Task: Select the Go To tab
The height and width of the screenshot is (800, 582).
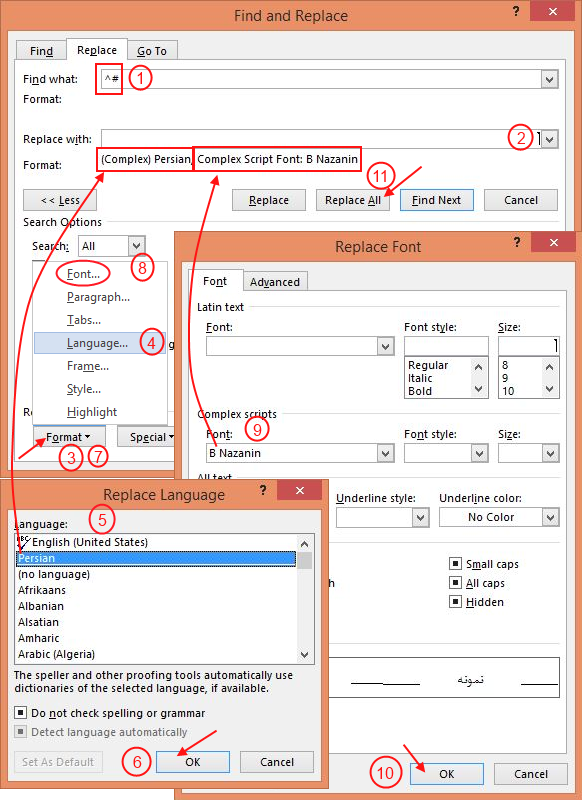Action: click(x=152, y=51)
